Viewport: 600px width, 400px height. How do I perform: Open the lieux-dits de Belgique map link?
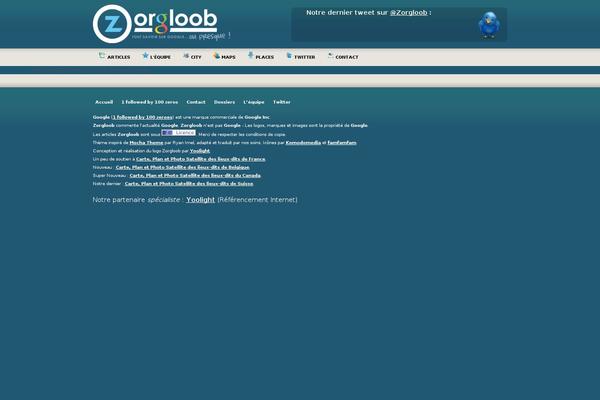tap(183, 168)
